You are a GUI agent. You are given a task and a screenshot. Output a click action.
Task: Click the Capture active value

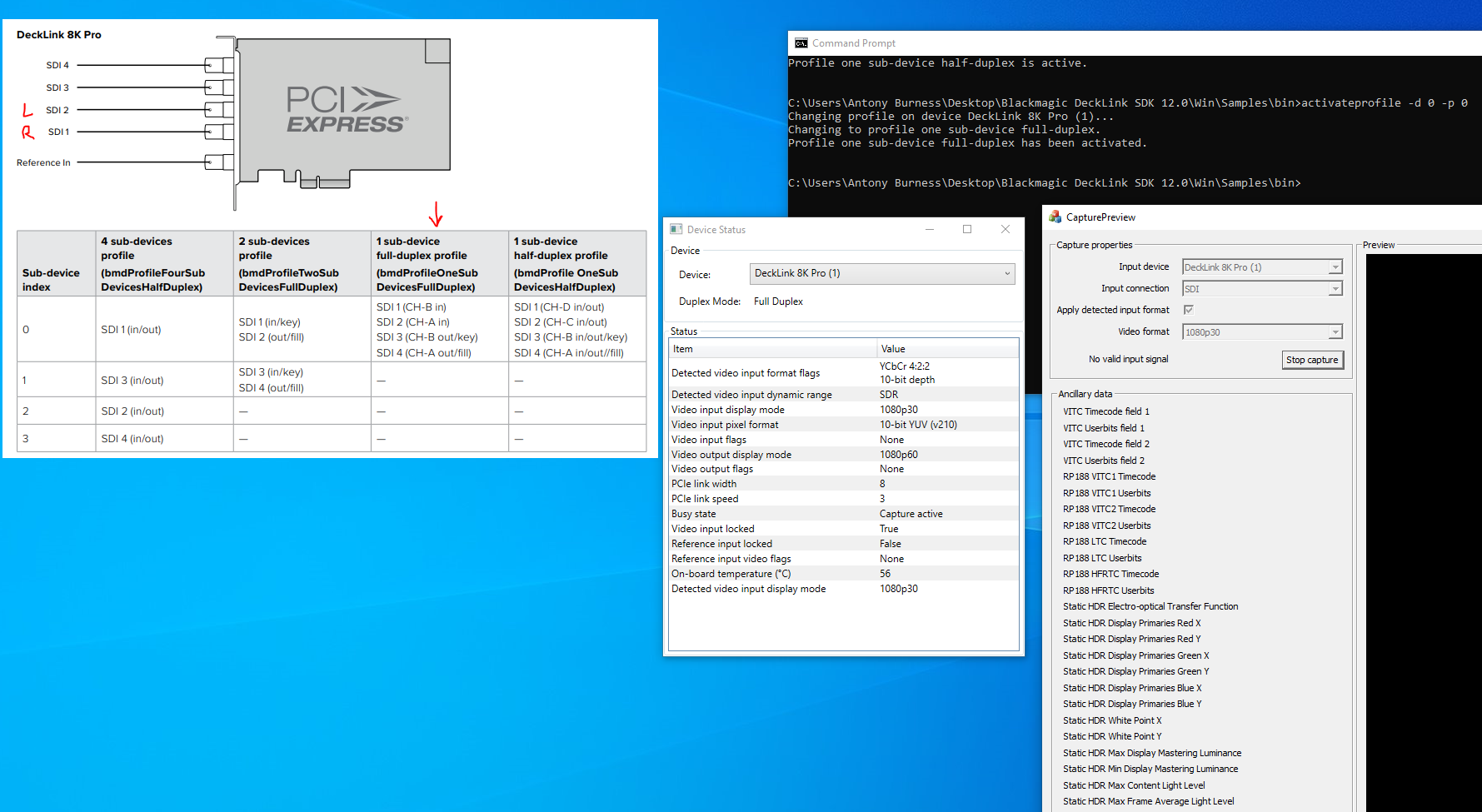(x=911, y=514)
